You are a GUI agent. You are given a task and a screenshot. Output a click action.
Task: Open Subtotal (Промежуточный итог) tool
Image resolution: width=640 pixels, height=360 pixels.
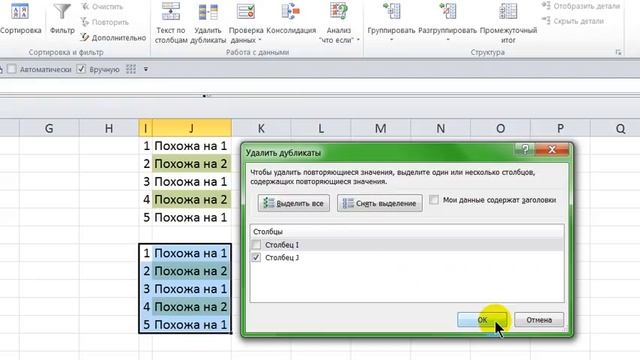pyautogui.click(x=508, y=22)
